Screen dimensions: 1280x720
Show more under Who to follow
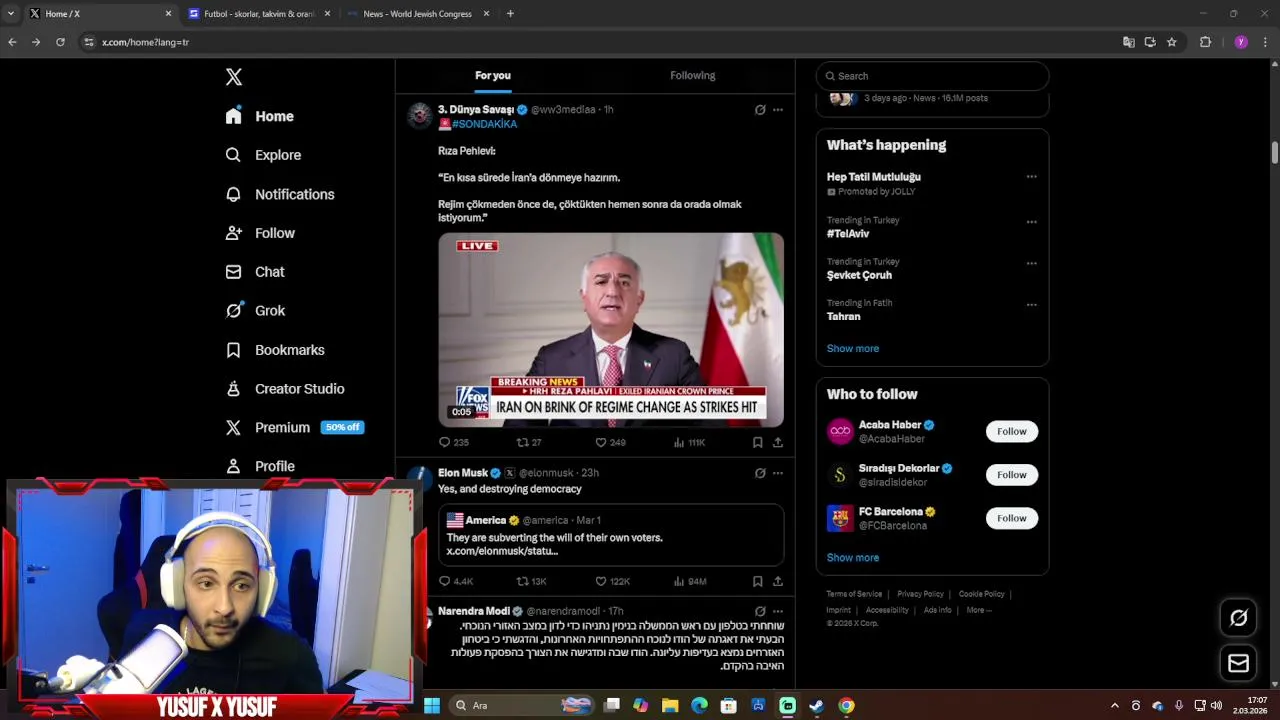point(853,558)
